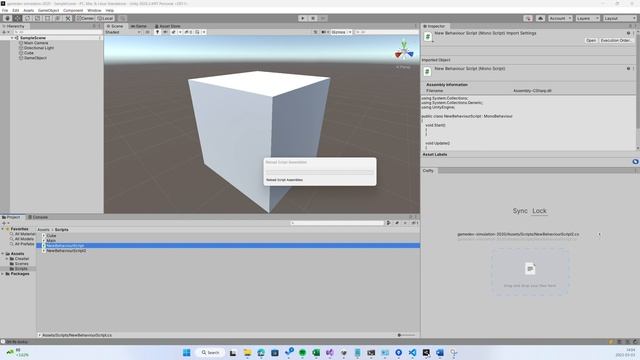The image size is (640, 360).
Task: Toggle scene audio icon
Action: (165, 32)
